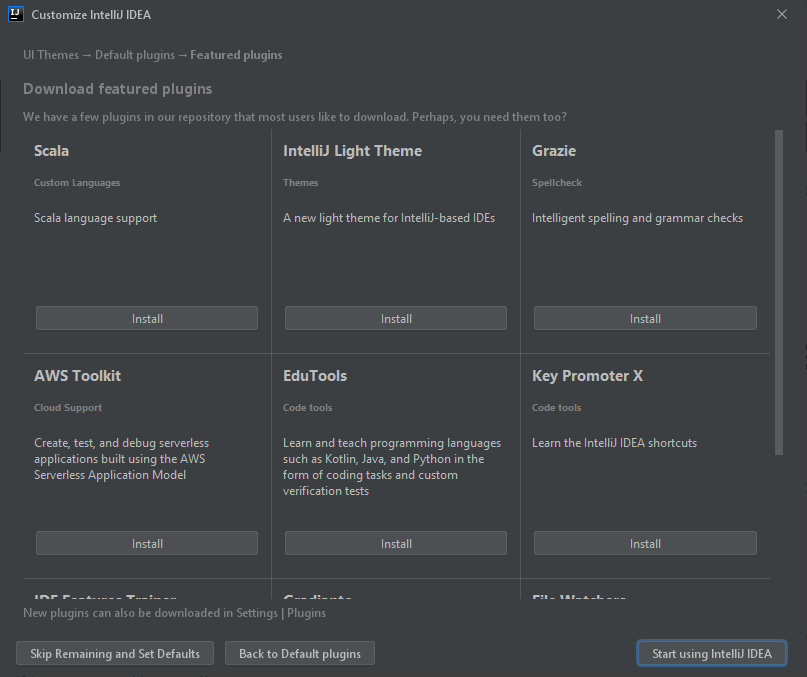The image size is (807, 677).
Task: Install the Grazie spellcheck plugin
Action: coord(645,318)
